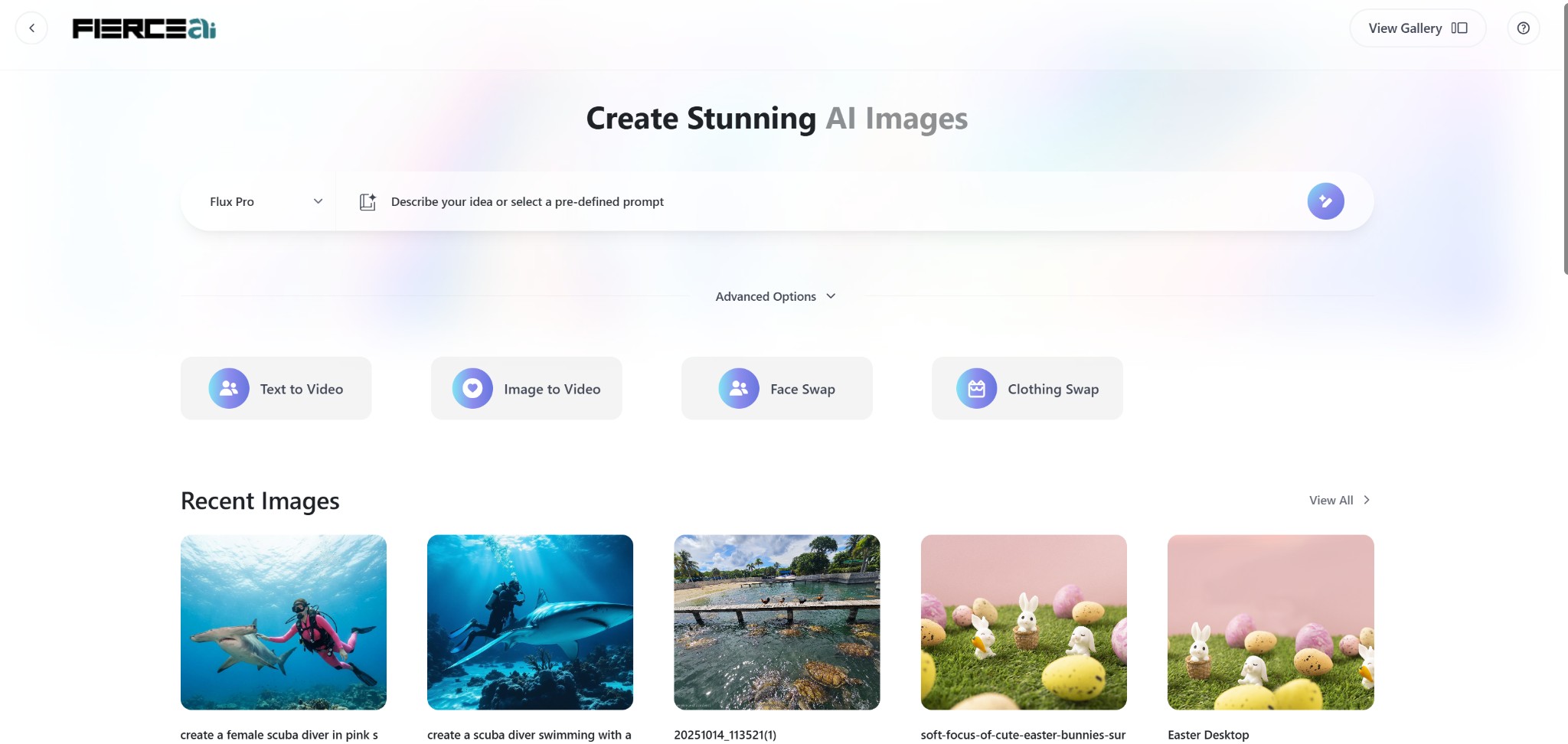This screenshot has width=1568, height=744.
Task: Expand Advanced Options section
Action: pos(776,296)
